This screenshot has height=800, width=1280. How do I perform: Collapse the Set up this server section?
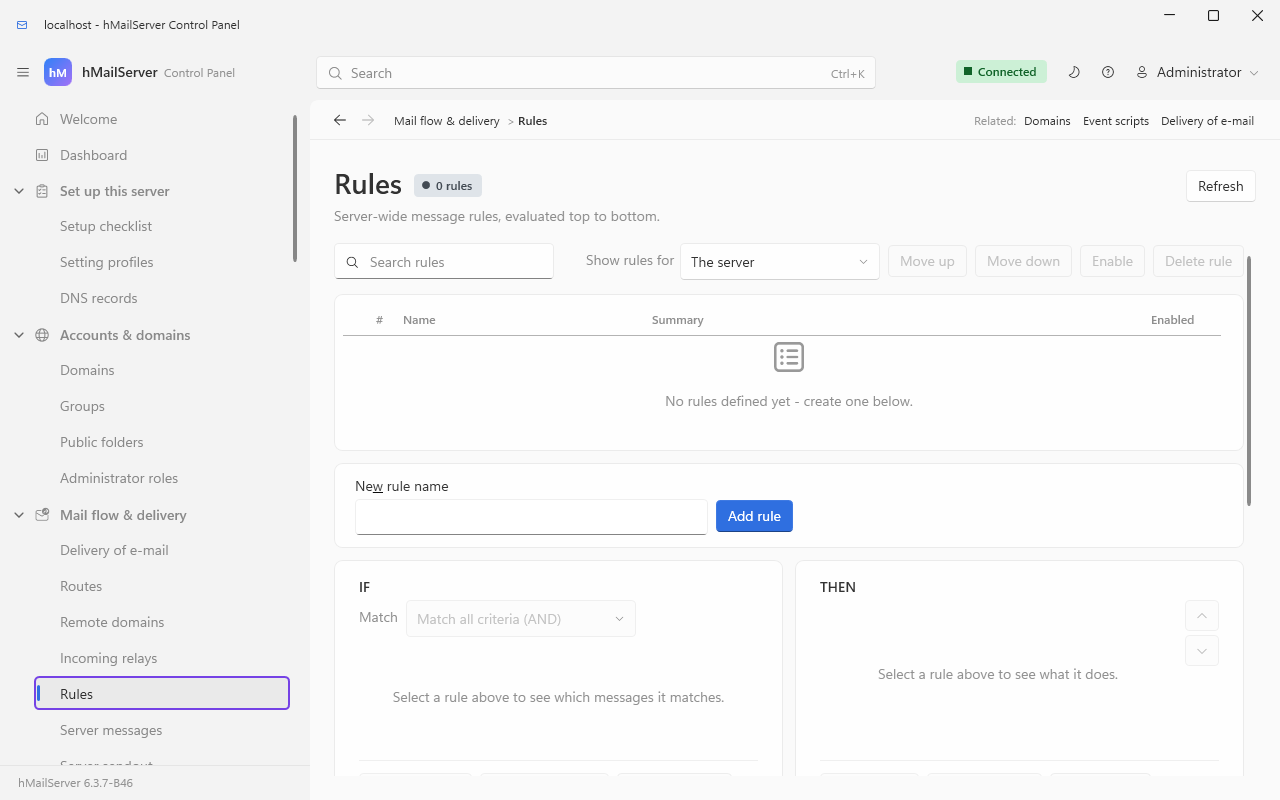coord(19,191)
